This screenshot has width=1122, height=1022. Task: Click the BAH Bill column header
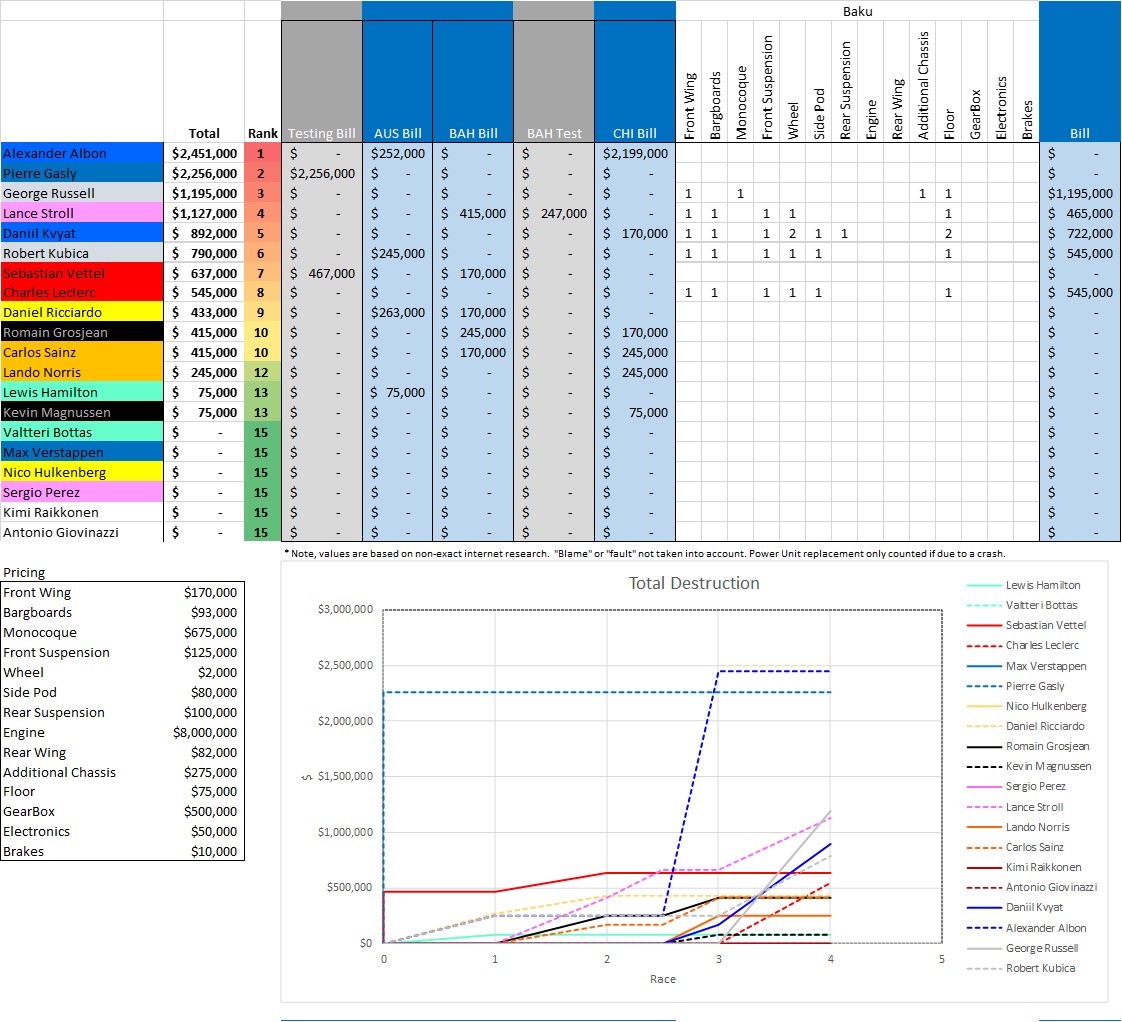click(x=473, y=133)
